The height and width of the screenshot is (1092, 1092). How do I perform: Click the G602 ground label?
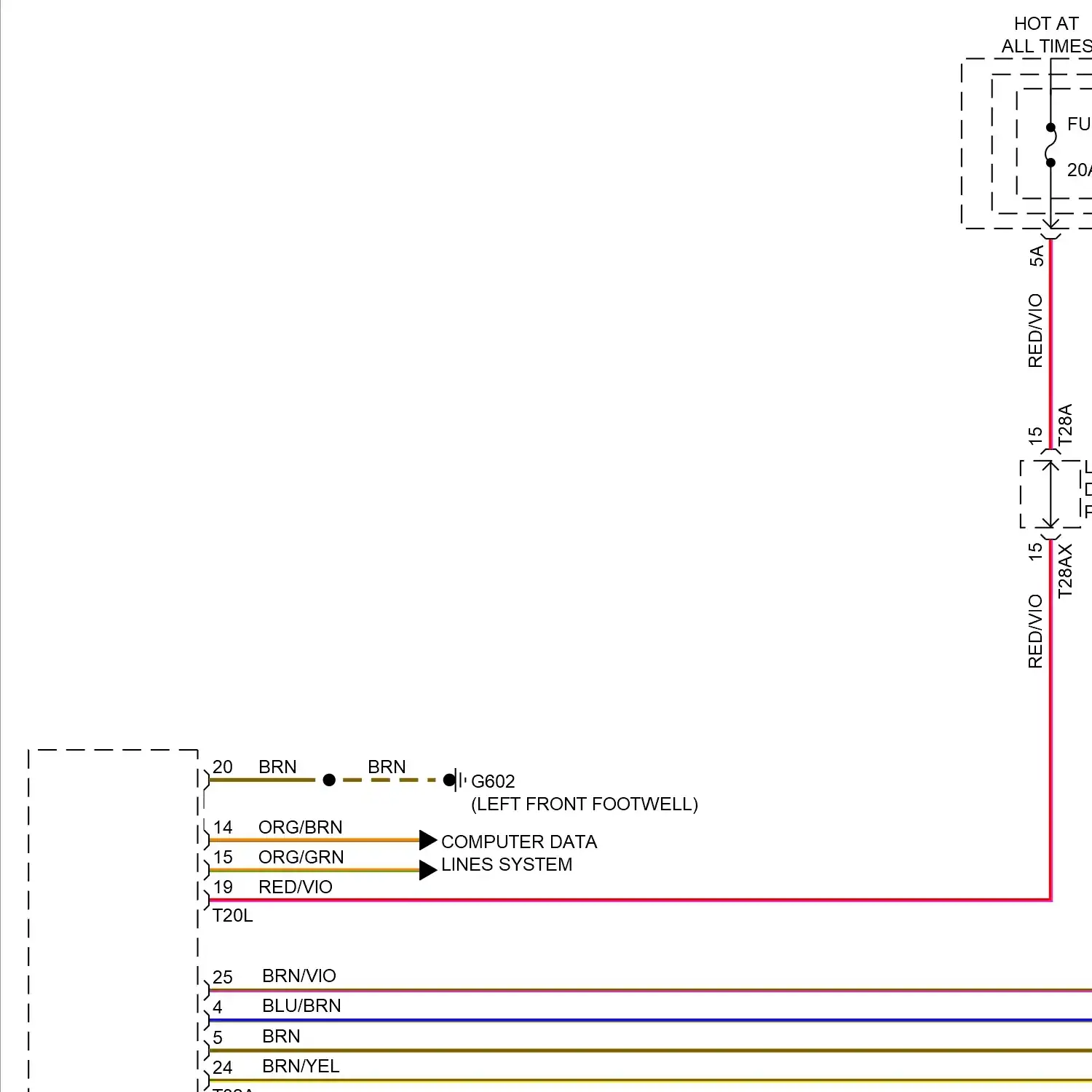tap(493, 781)
